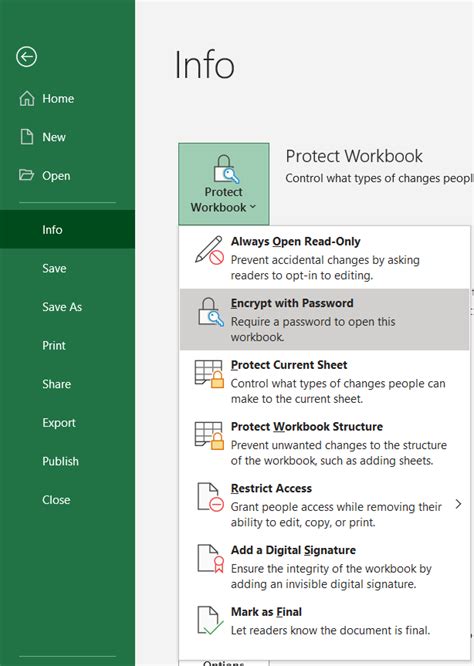Click the grid lock icon for Protect Workbook Structure

point(209,435)
